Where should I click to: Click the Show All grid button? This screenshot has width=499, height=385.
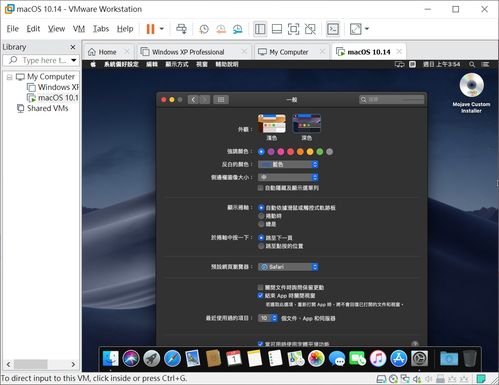click(x=221, y=100)
